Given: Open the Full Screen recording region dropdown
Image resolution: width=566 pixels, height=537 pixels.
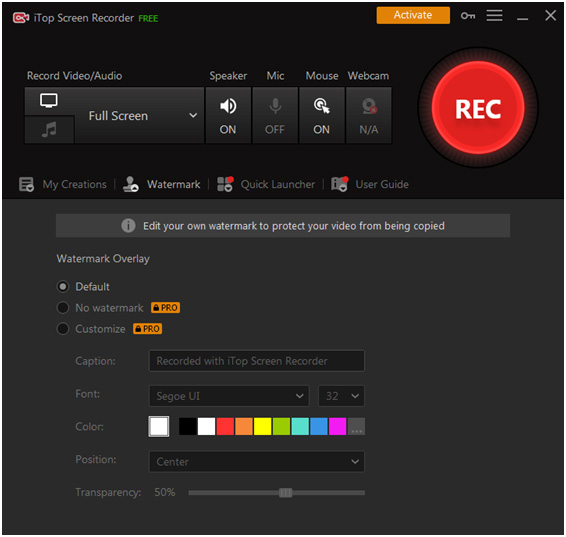Looking at the screenshot, I should [140, 115].
